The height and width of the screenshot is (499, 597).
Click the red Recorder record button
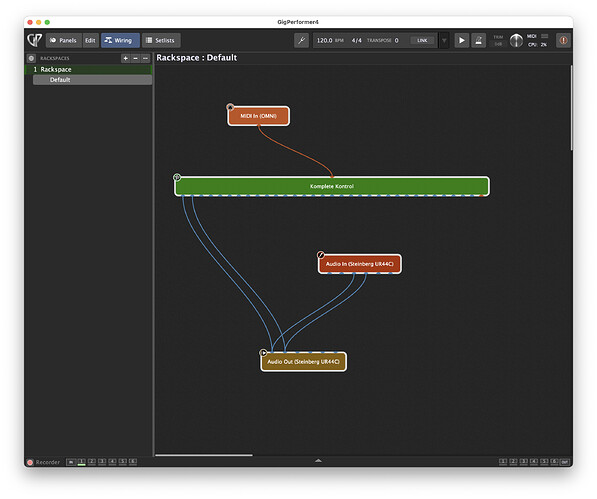pos(30,462)
